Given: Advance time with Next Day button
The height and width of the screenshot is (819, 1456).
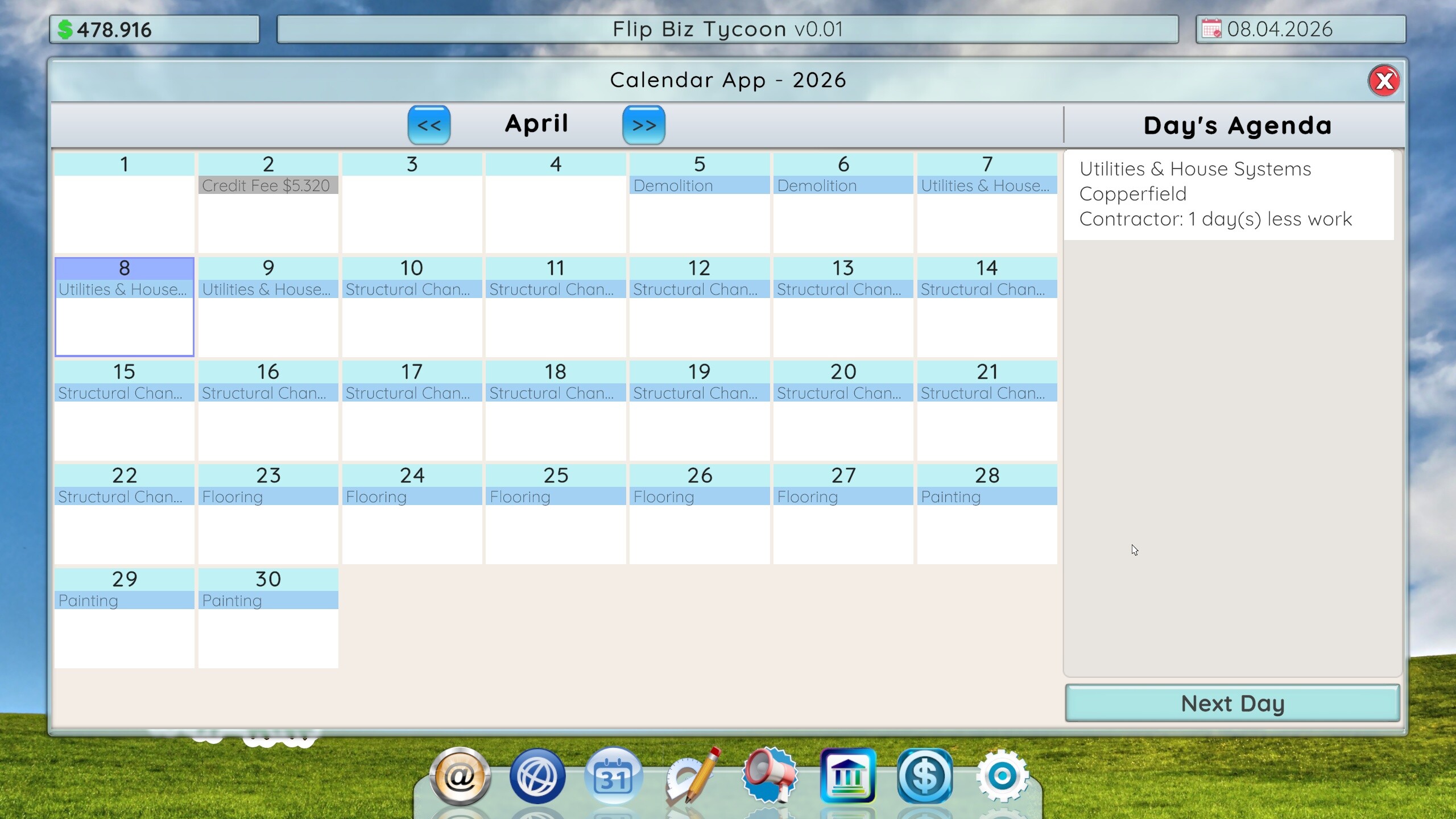Looking at the screenshot, I should tap(1232, 704).
